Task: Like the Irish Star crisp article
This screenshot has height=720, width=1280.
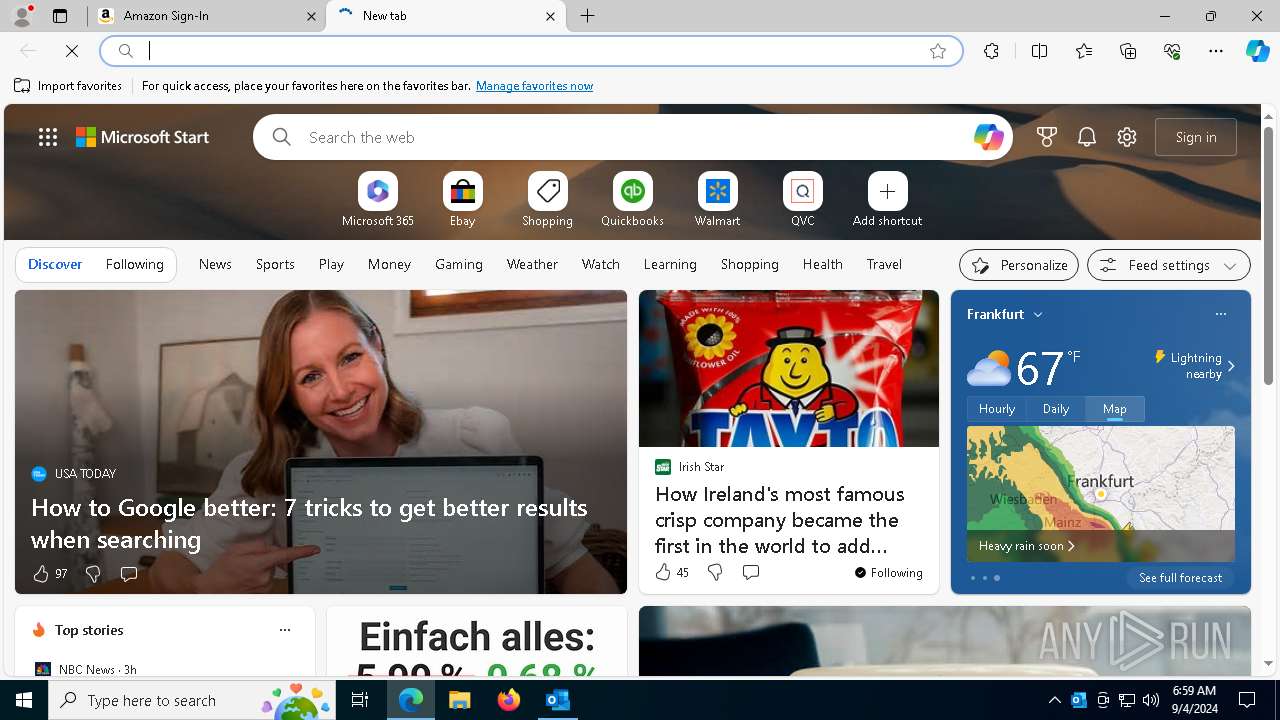Action: (x=672, y=572)
